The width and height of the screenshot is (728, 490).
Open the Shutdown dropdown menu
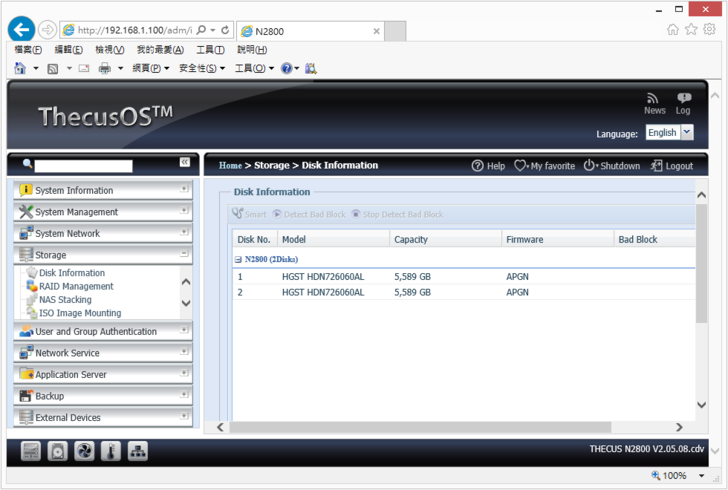point(611,166)
